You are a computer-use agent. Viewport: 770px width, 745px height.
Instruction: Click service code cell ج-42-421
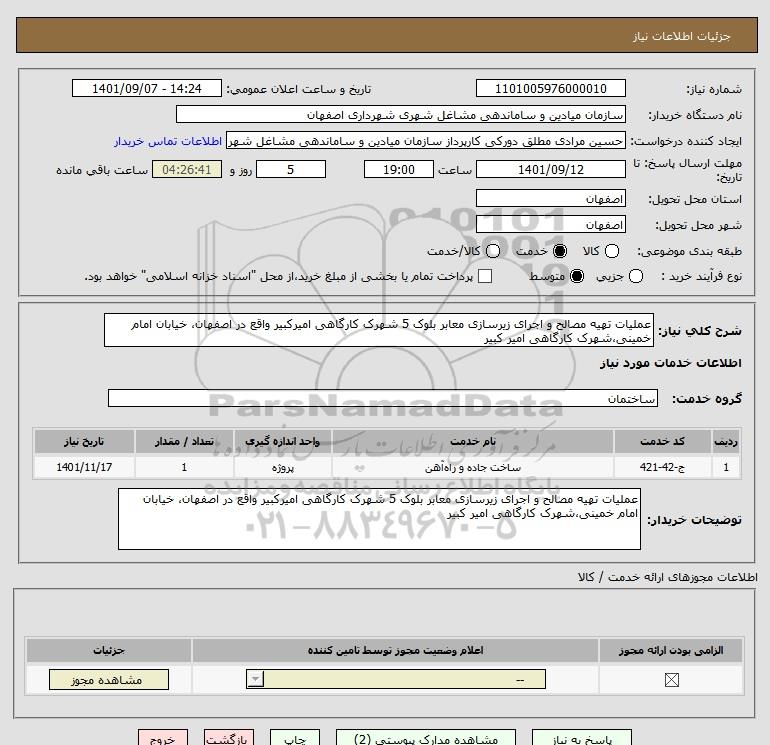point(662,467)
